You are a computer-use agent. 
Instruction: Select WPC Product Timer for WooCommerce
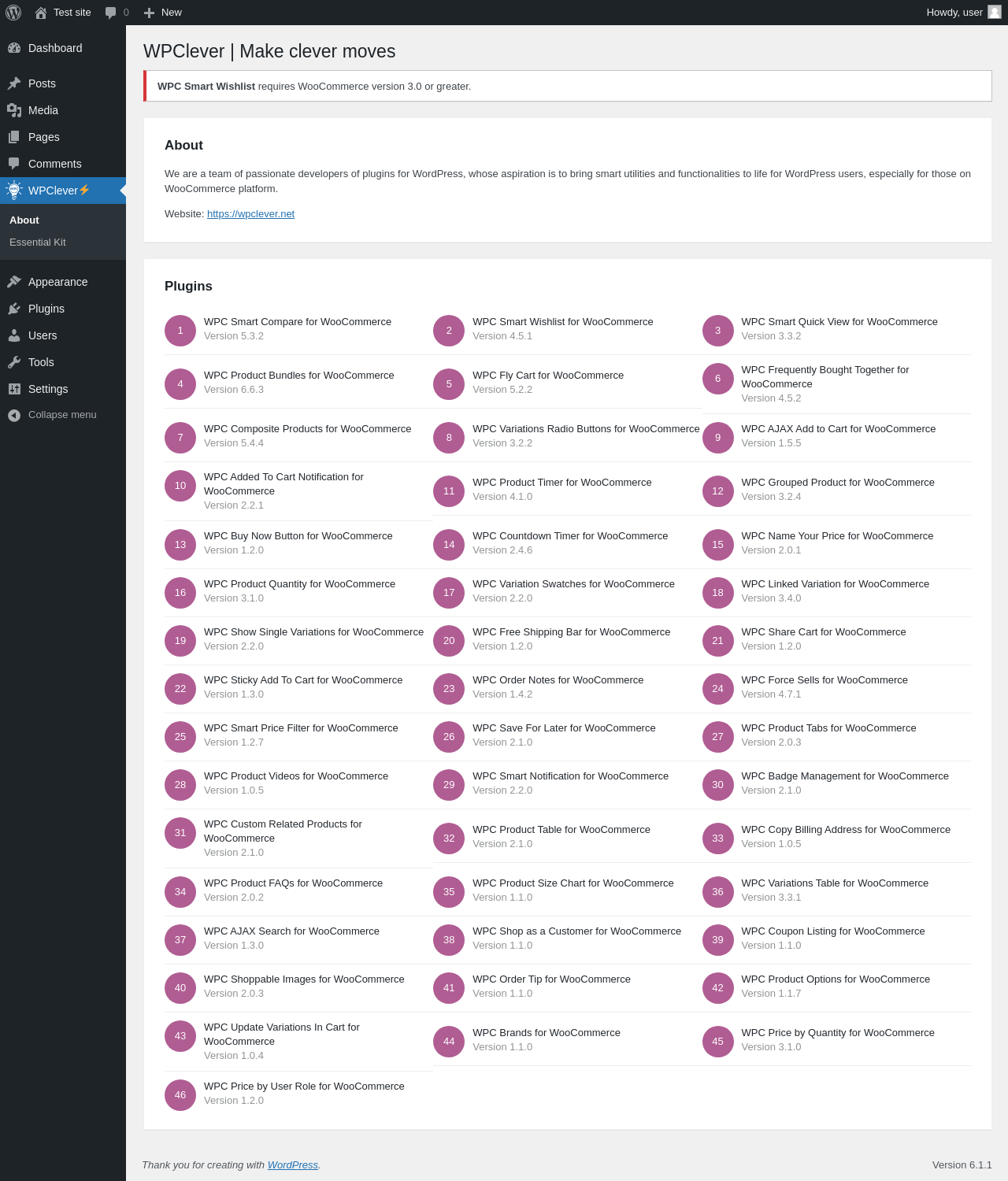[x=562, y=483]
